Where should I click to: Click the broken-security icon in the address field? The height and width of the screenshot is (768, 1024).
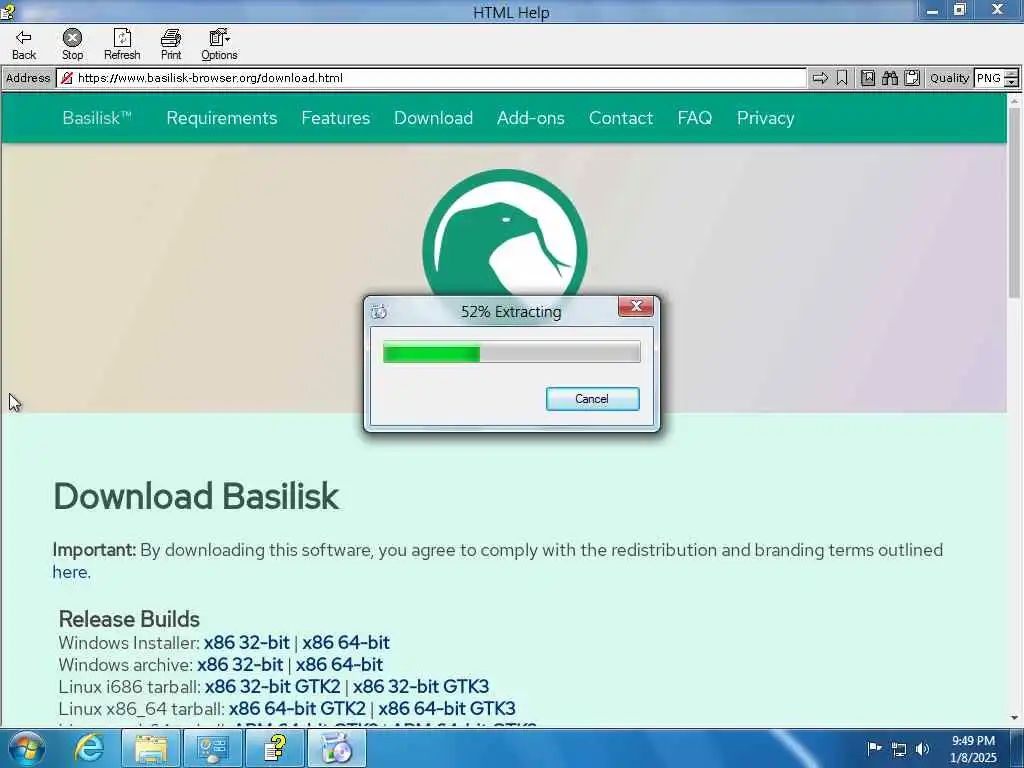(66, 78)
